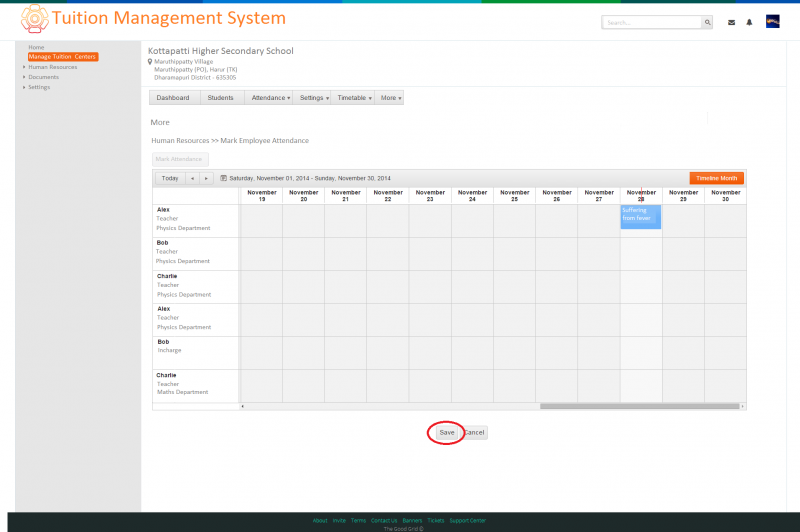
Task: Open the Timetable dropdown menu
Action: tap(353, 97)
